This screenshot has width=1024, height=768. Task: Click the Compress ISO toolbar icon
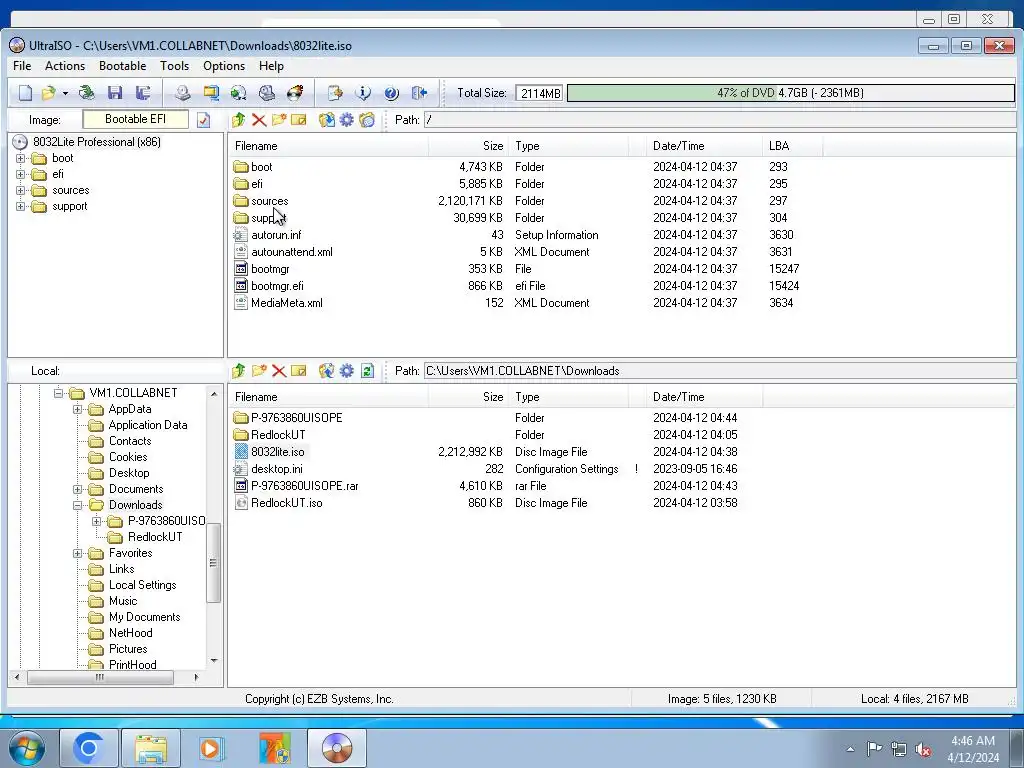(210, 93)
